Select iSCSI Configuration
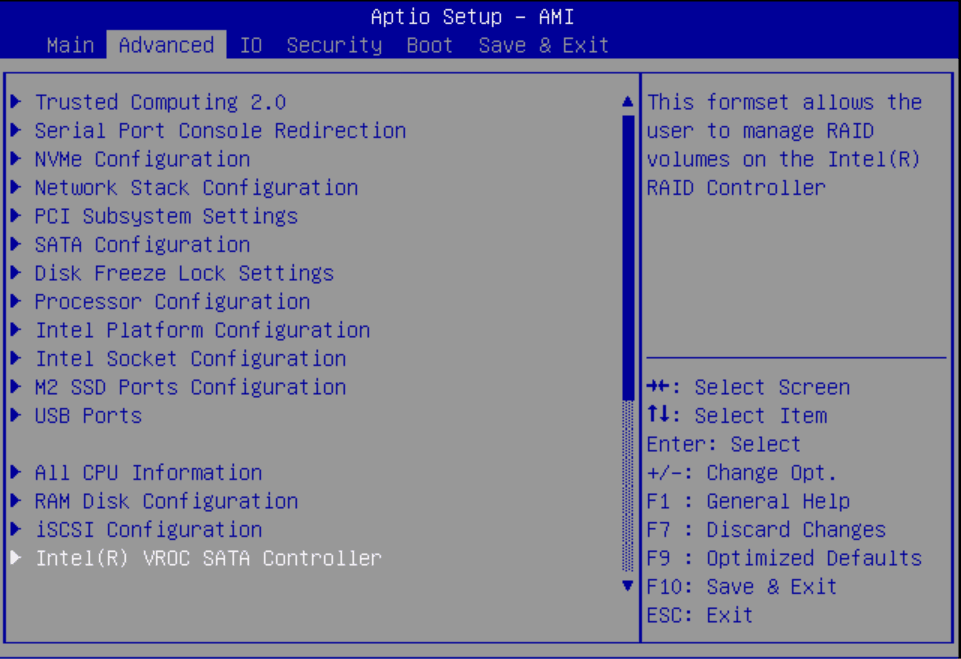 [148, 529]
